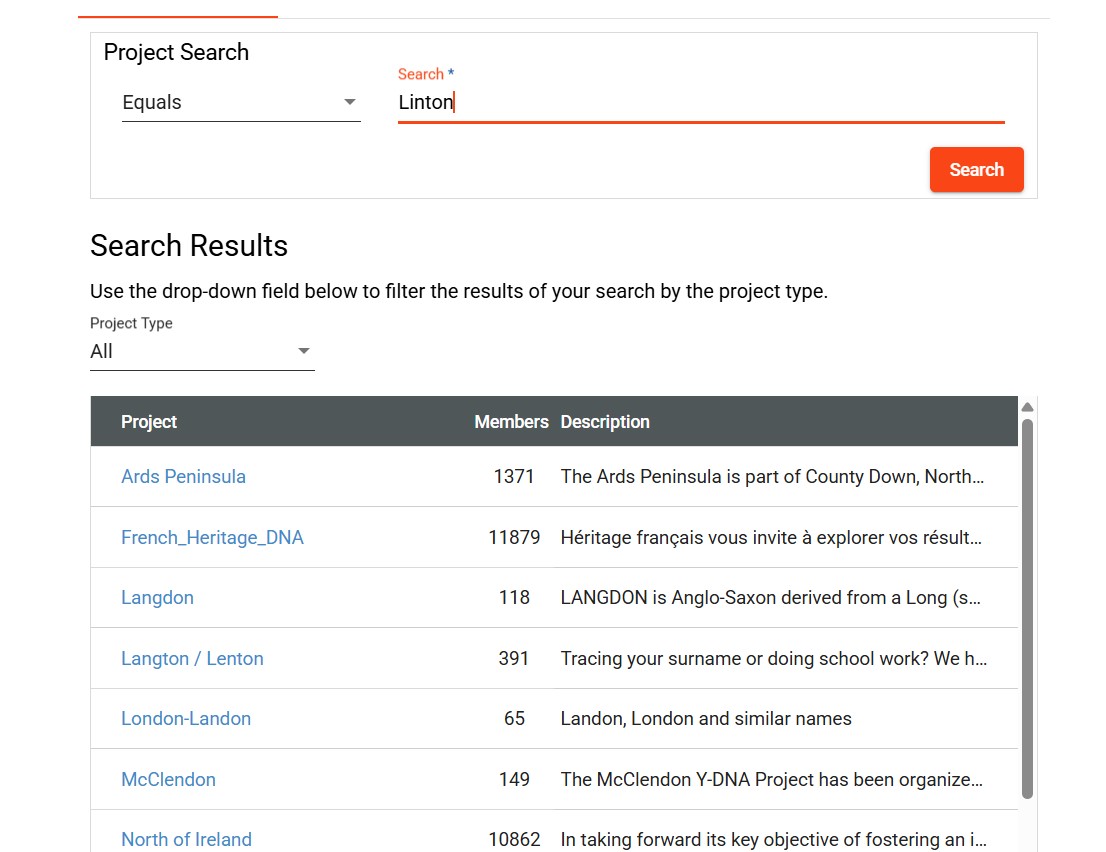Open the London-Landon project link
The height and width of the screenshot is (852, 1106).
[x=186, y=719]
